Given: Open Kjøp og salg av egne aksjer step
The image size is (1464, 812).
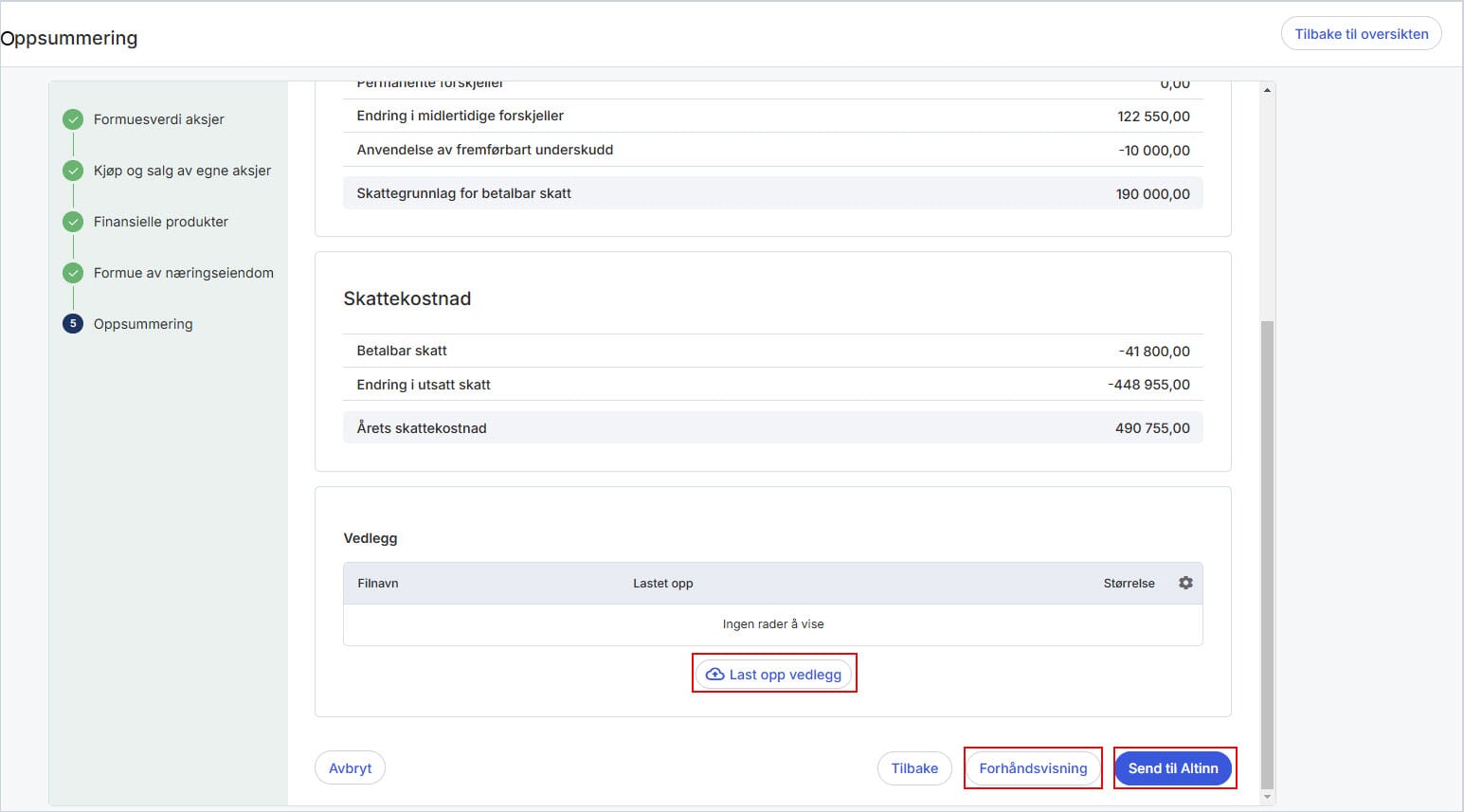Looking at the screenshot, I should click(x=182, y=171).
